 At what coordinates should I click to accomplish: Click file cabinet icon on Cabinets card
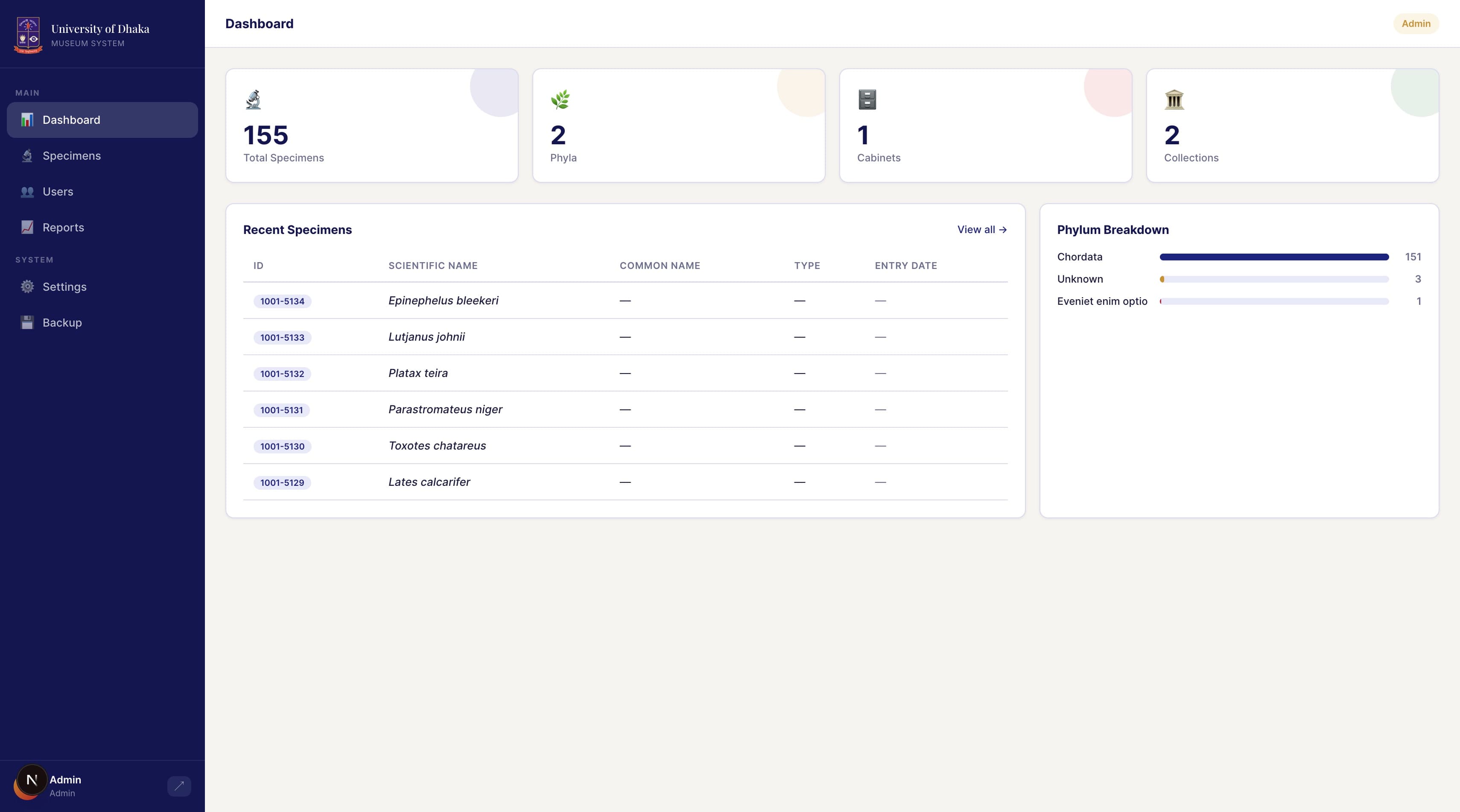(867, 100)
